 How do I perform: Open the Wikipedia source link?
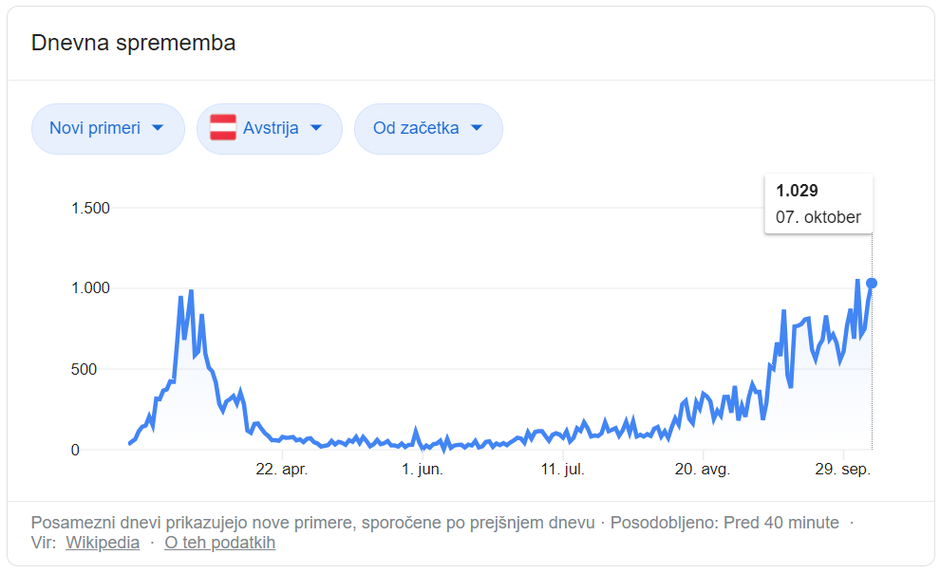[102, 543]
